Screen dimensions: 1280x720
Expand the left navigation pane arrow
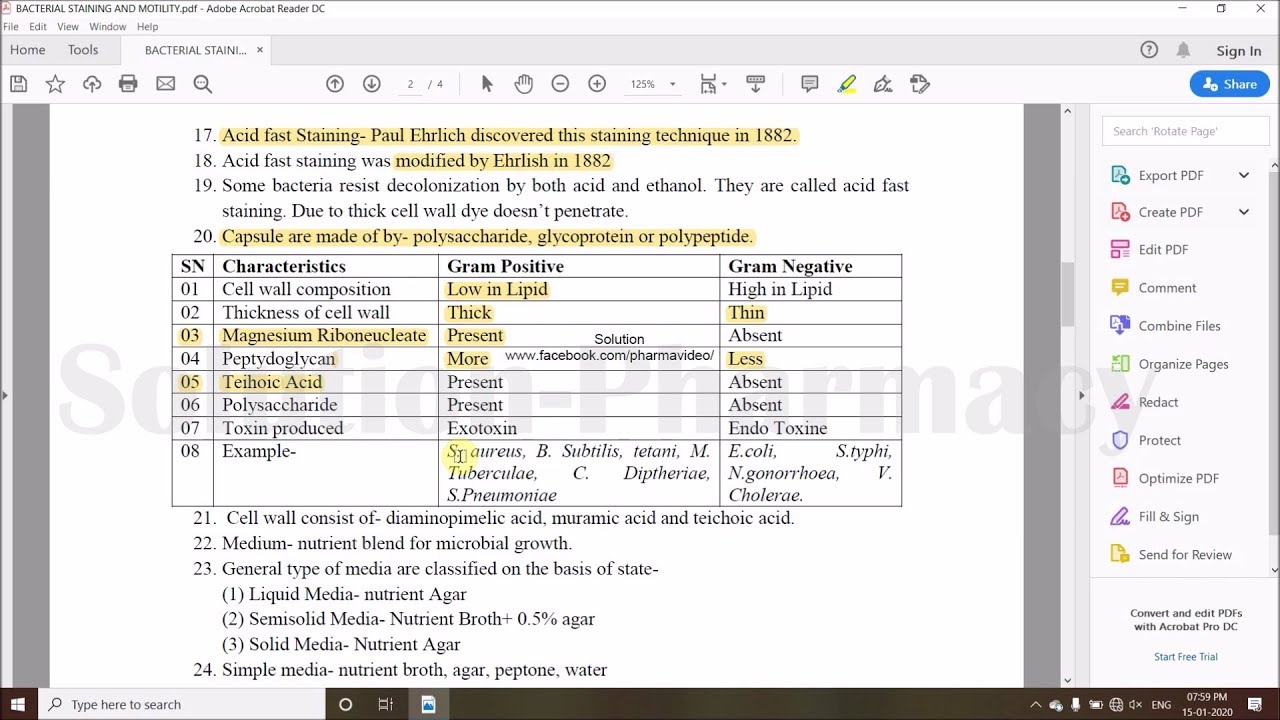4,396
